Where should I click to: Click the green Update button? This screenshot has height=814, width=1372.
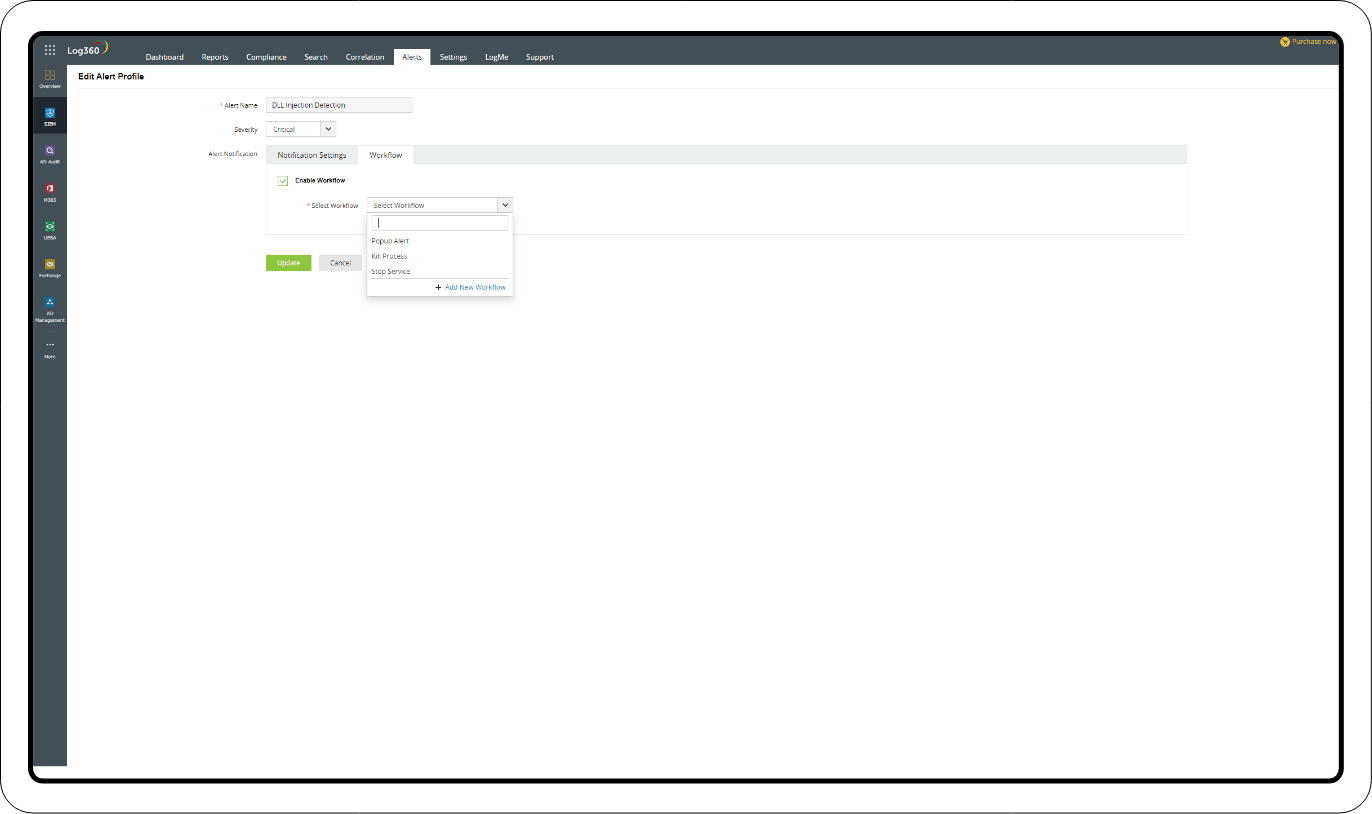point(288,263)
